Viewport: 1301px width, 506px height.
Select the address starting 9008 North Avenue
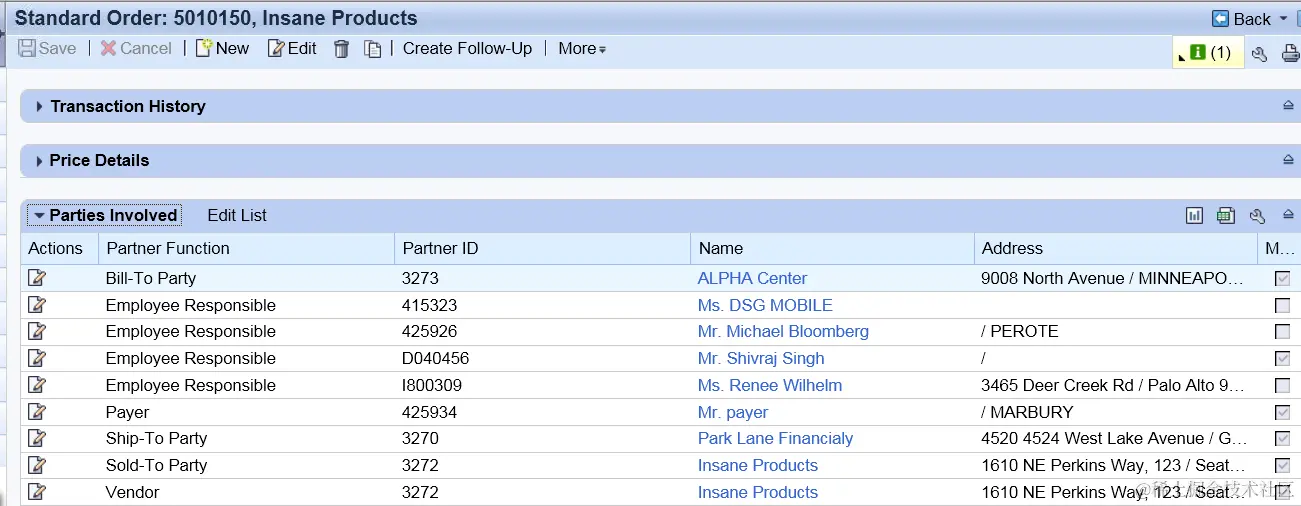coord(1113,278)
